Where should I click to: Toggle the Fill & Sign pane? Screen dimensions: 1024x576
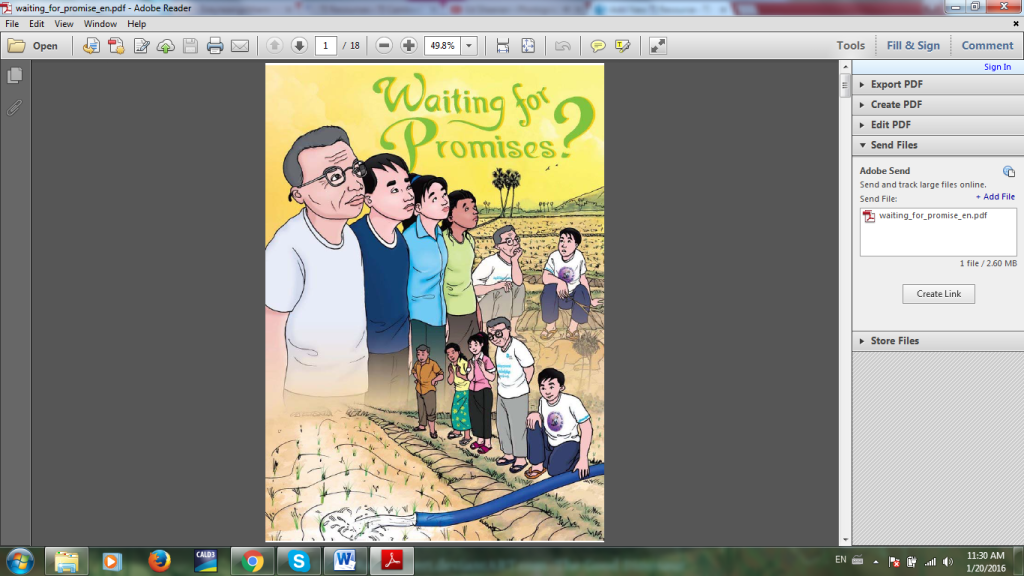coord(913,45)
